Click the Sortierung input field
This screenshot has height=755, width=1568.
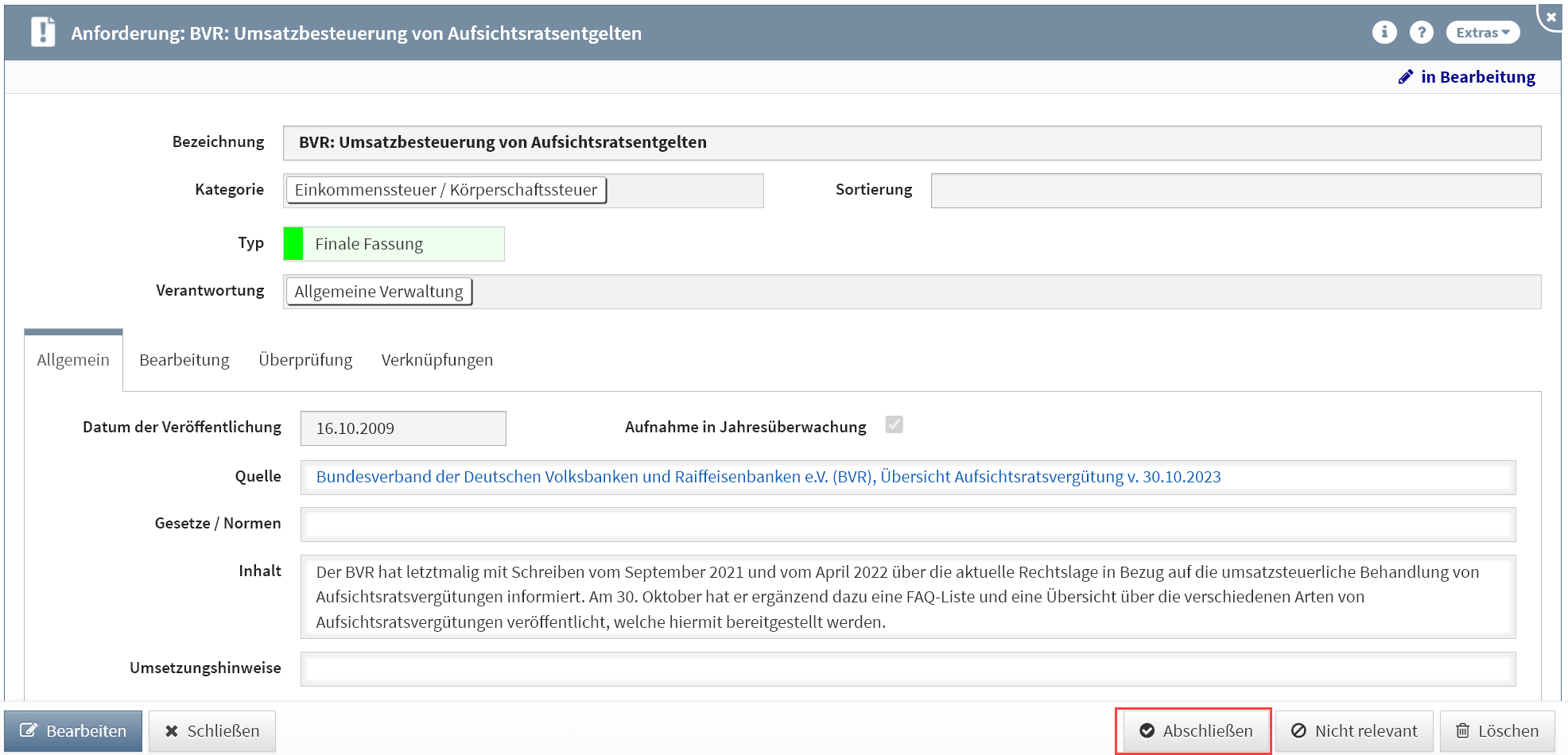(1235, 191)
